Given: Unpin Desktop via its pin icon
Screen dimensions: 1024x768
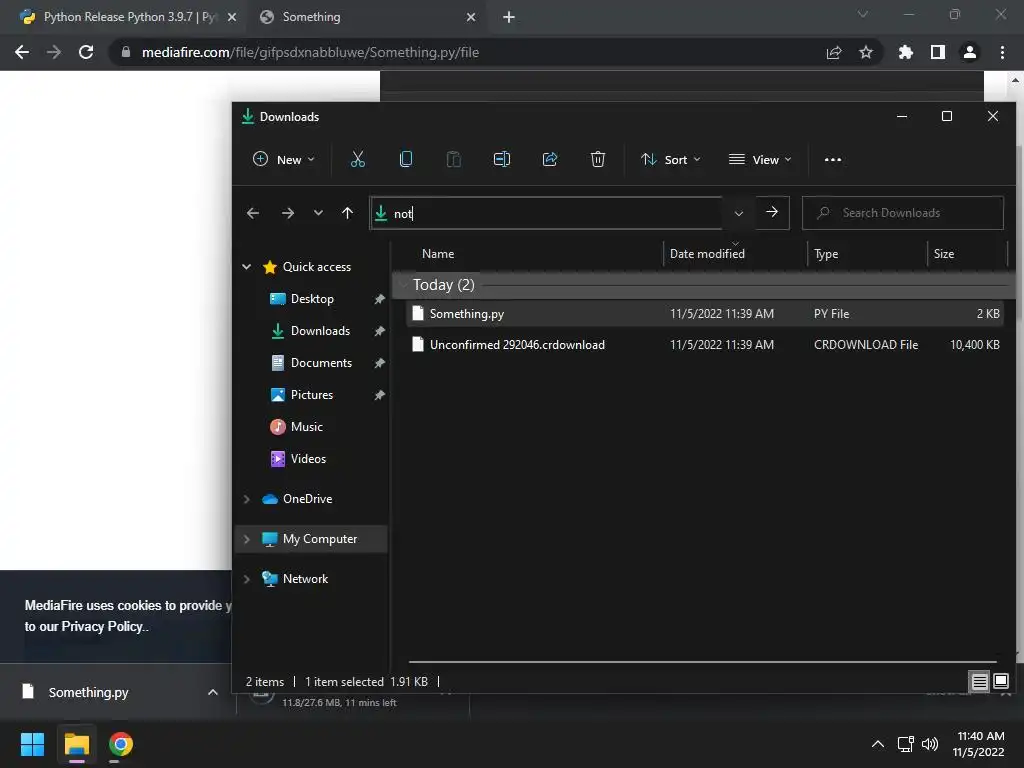Looking at the screenshot, I should (x=379, y=299).
